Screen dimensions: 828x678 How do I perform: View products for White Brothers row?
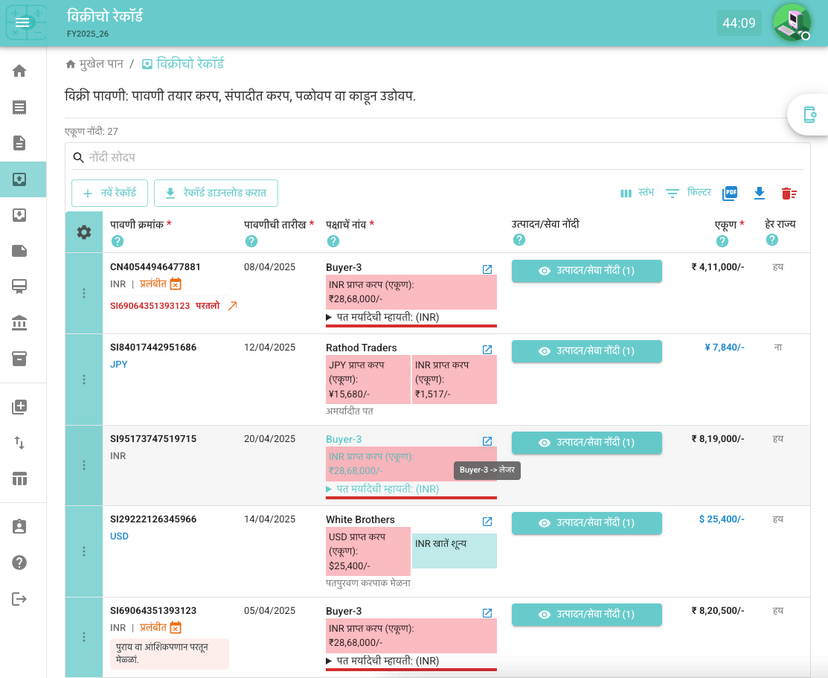click(x=586, y=523)
